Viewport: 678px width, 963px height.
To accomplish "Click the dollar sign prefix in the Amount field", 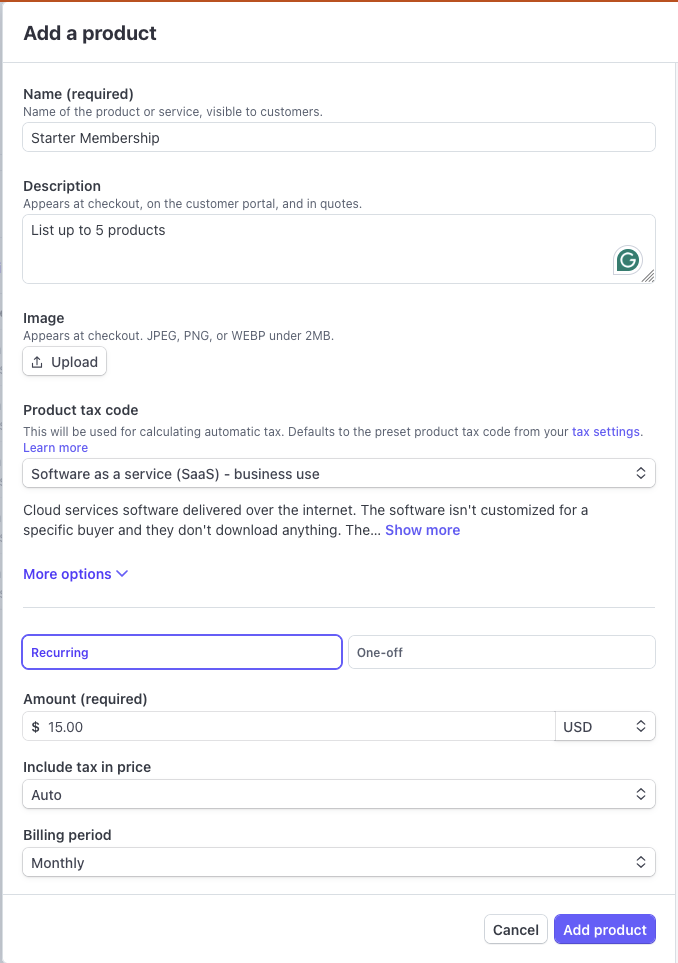I will [x=37, y=727].
